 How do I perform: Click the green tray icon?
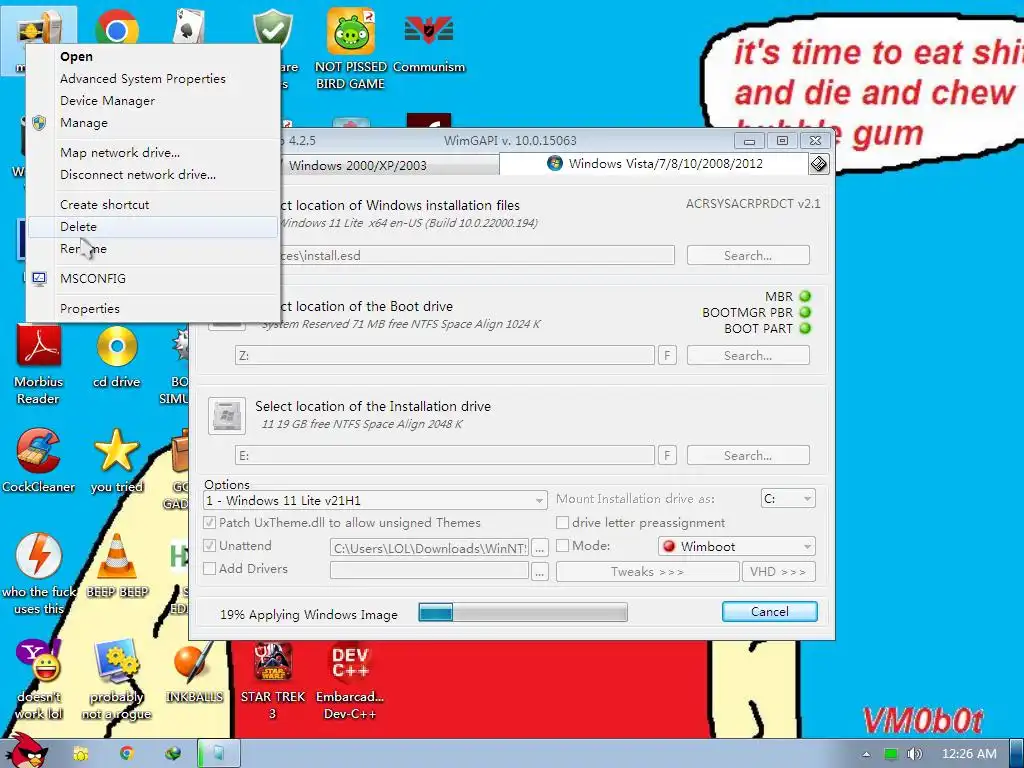[x=891, y=754]
